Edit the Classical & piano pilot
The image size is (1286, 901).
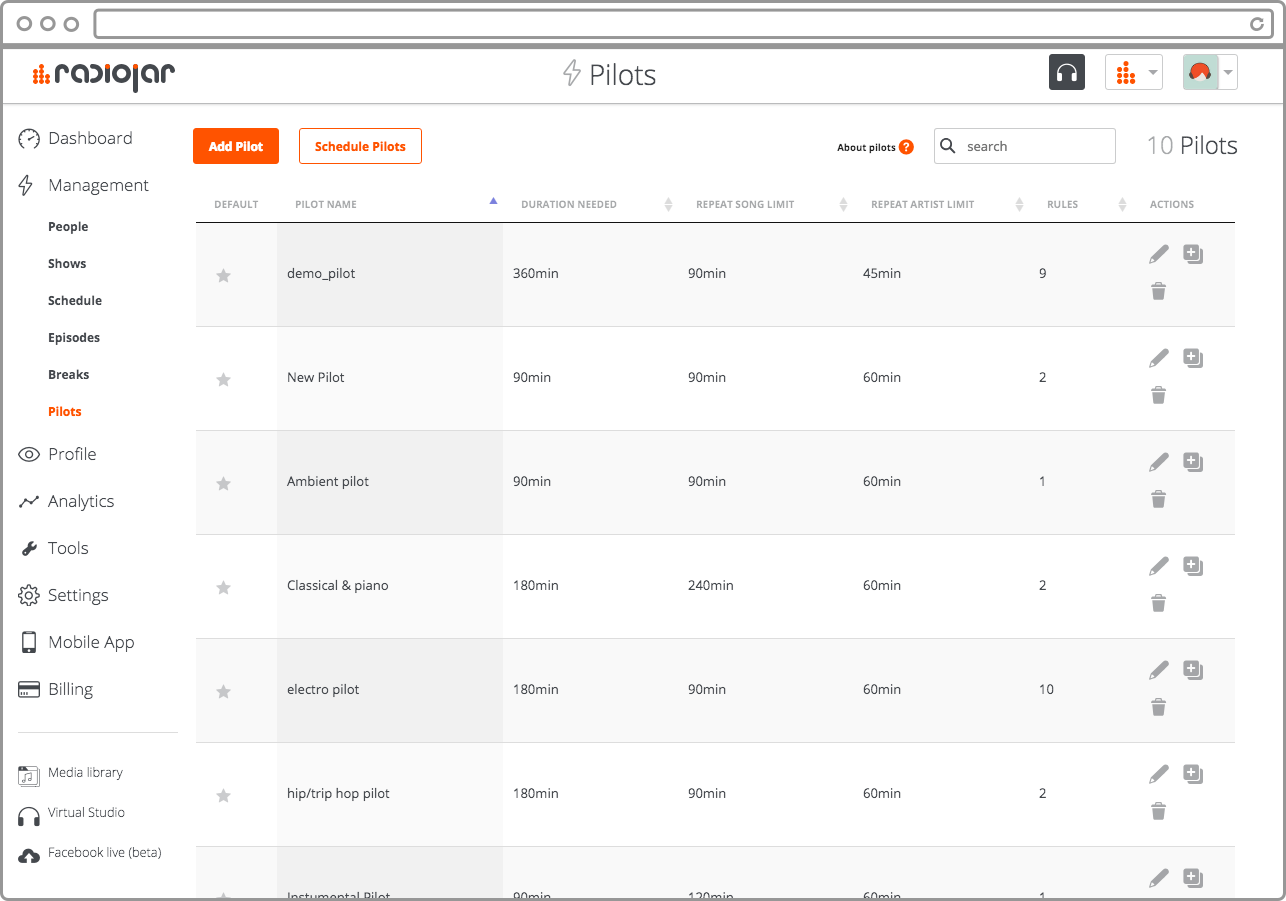tap(1159, 566)
